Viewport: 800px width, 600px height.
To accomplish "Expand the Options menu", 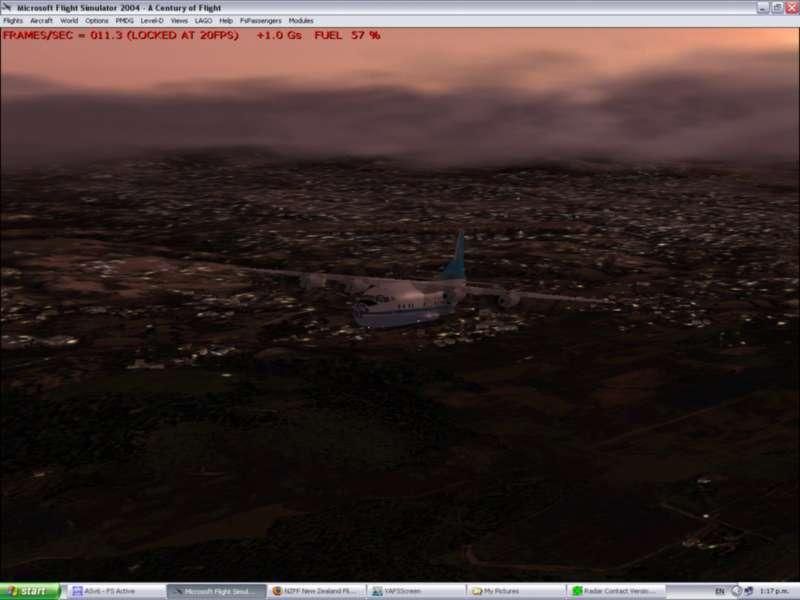I will [96, 20].
